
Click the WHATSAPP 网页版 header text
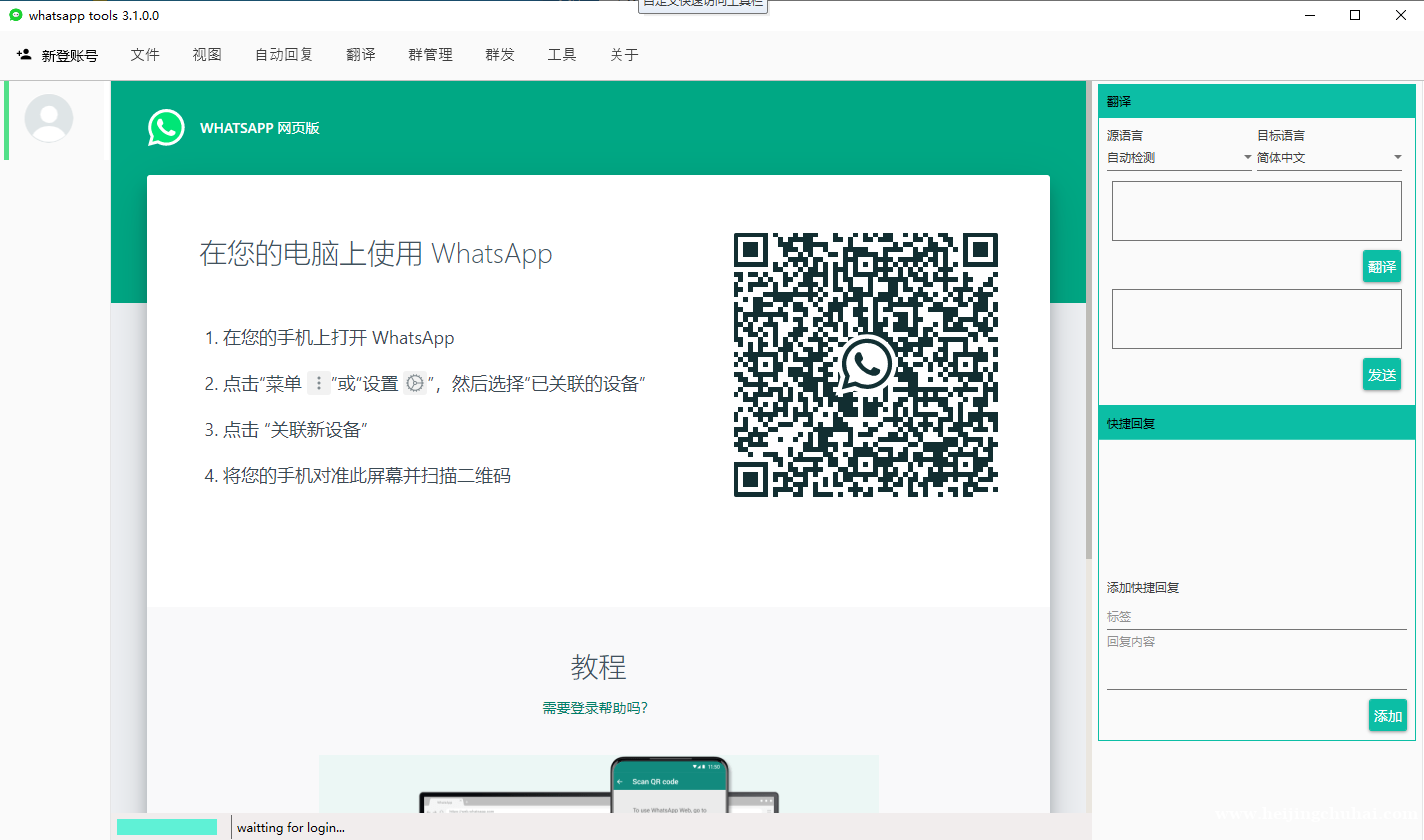click(260, 128)
